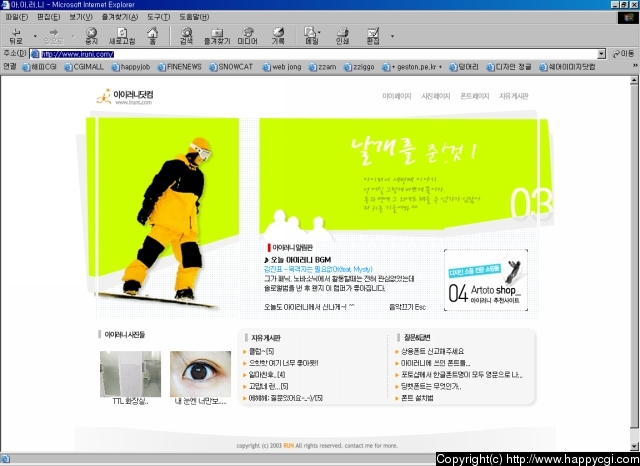Click the Back (뒤로) toolbar button
The image size is (640, 466).
click(16, 36)
